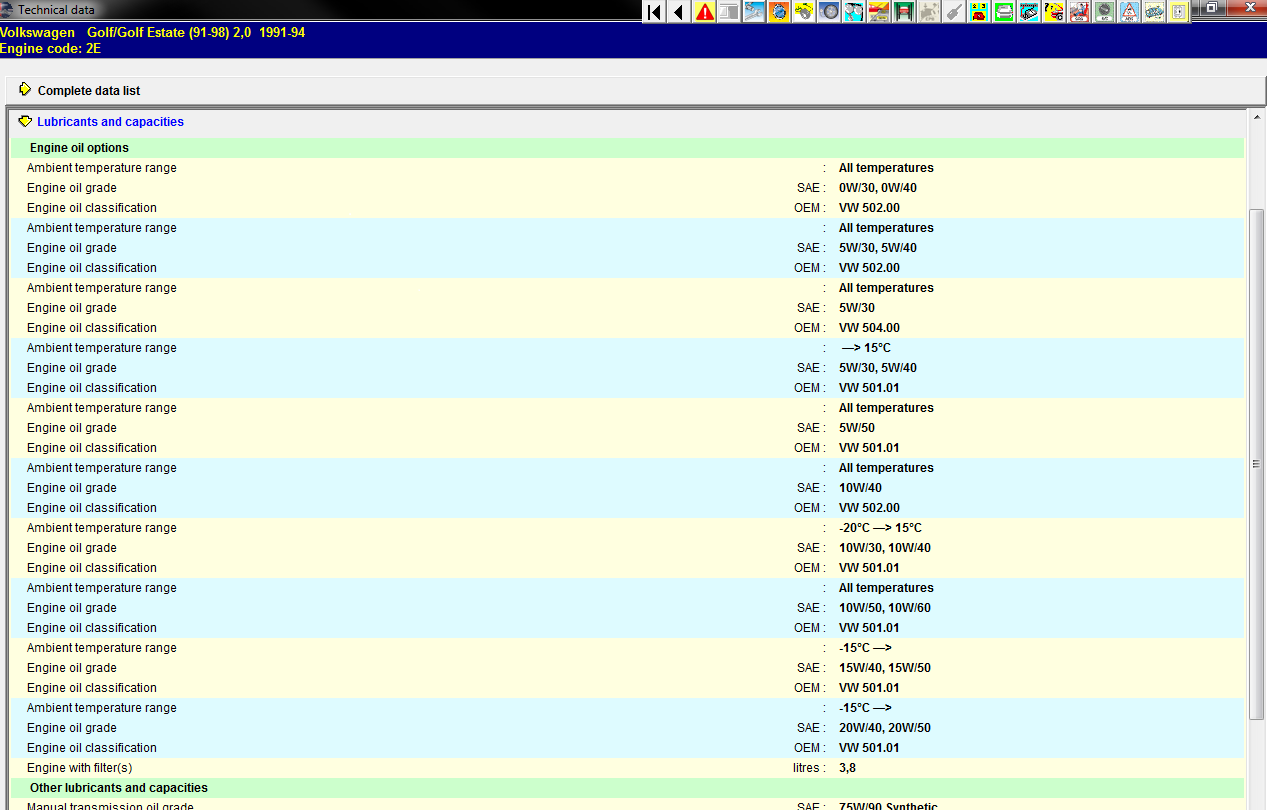Click the vertical scrollbar thumb
The image size is (1267, 810).
coord(1257,463)
